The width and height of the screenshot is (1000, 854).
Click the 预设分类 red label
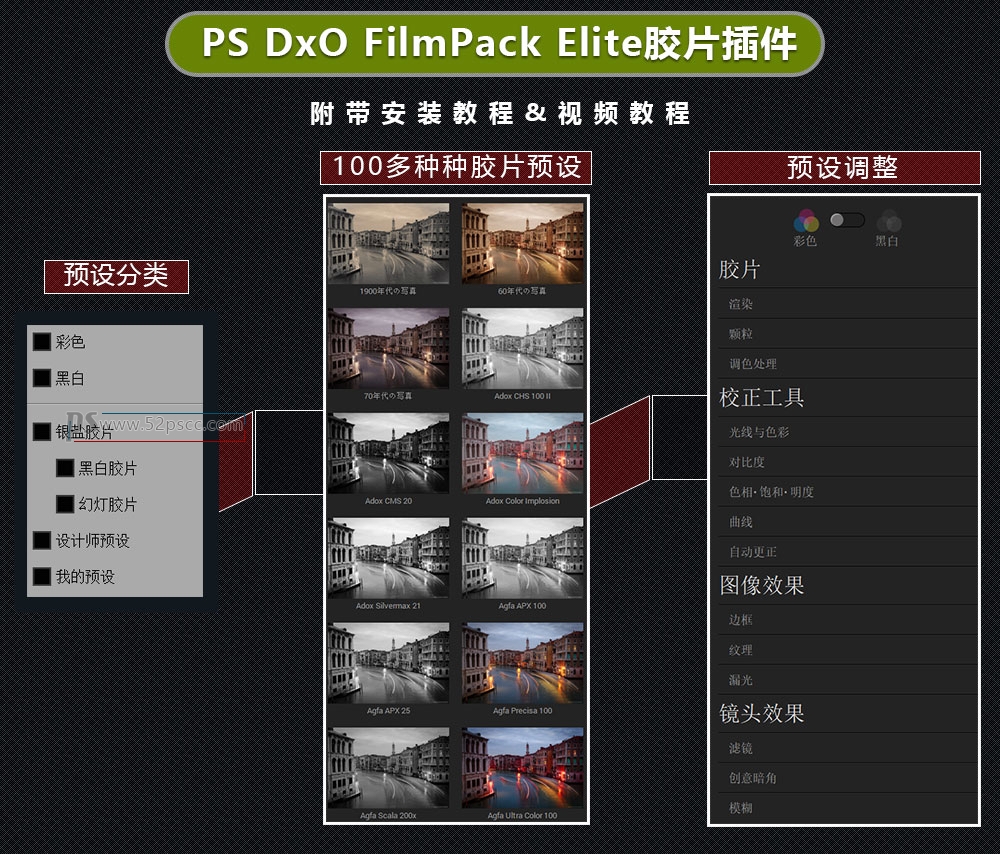(x=116, y=276)
